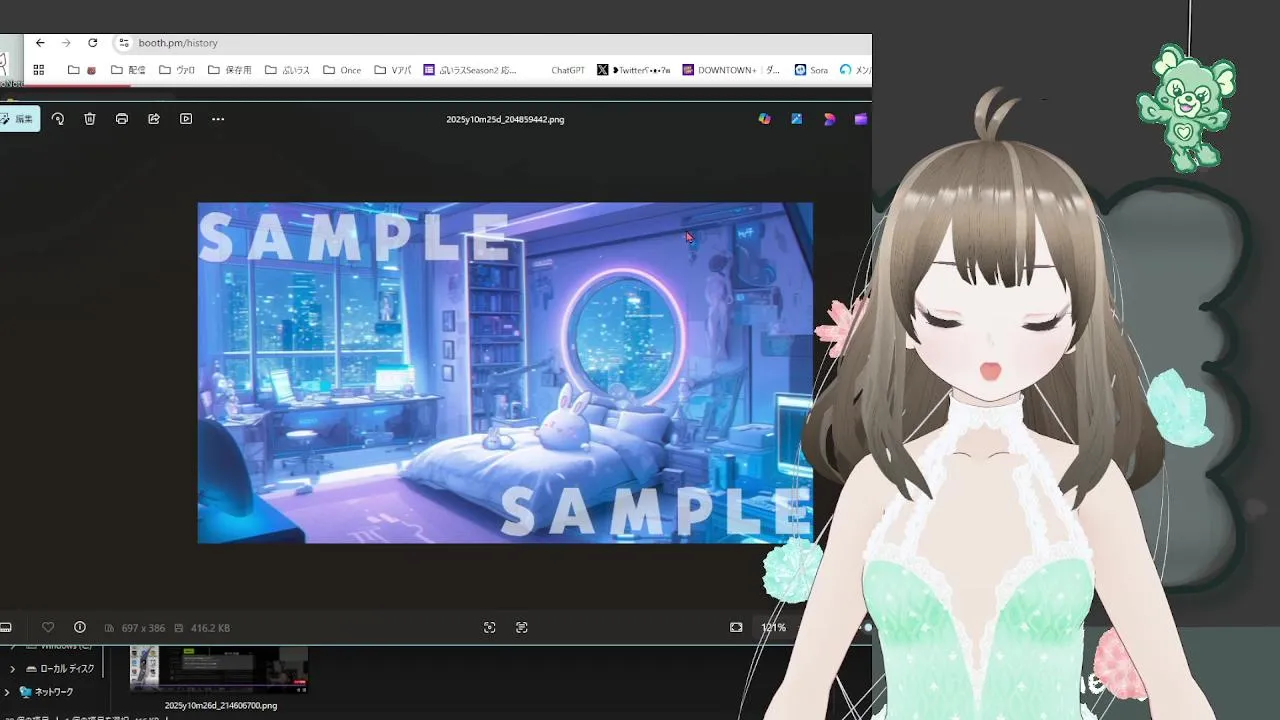Open the Once bookmark folder
The width and height of the screenshot is (1280, 720).
click(x=342, y=70)
